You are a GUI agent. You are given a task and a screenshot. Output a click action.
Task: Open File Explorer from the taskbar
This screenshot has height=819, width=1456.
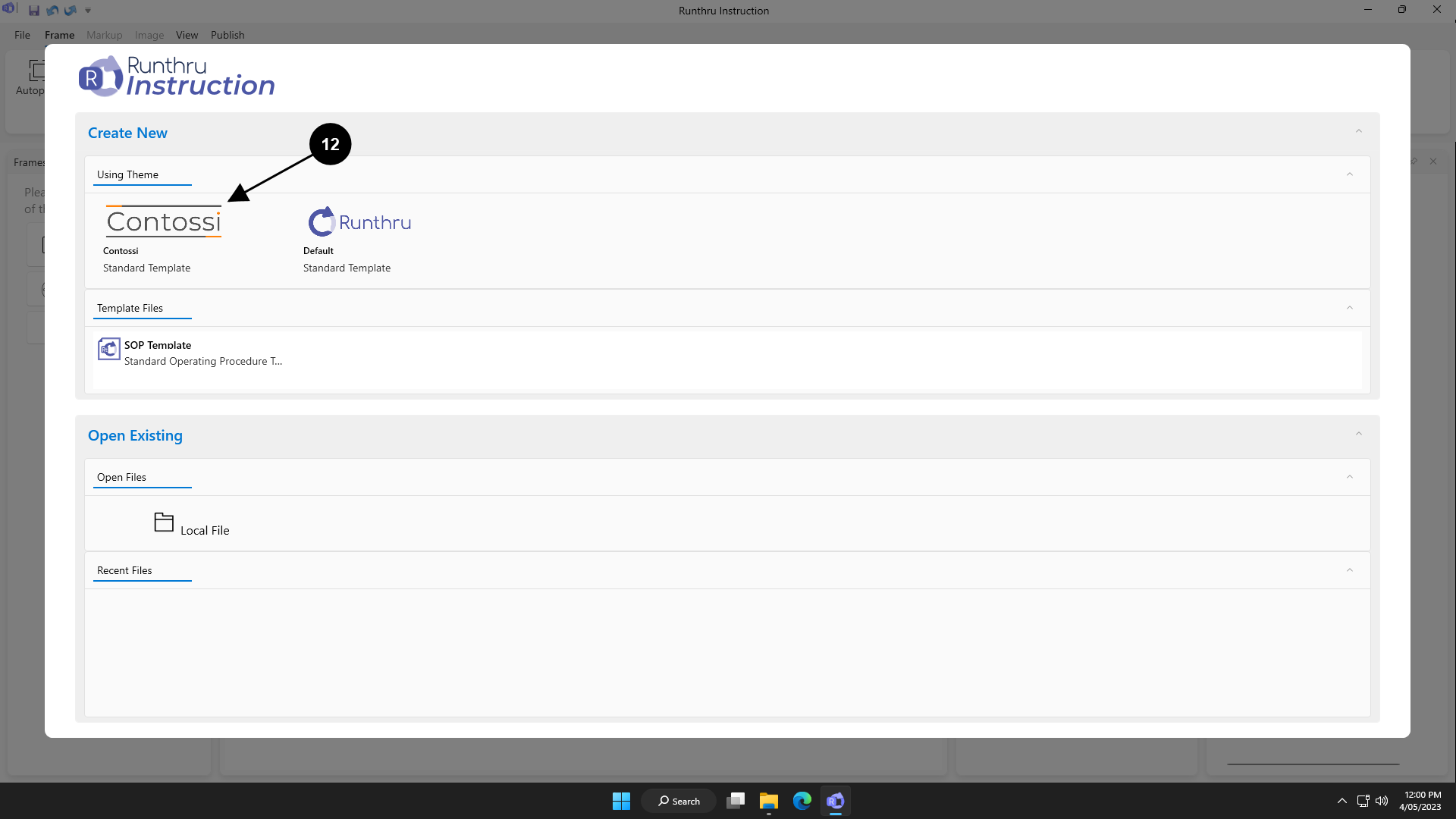(768, 801)
